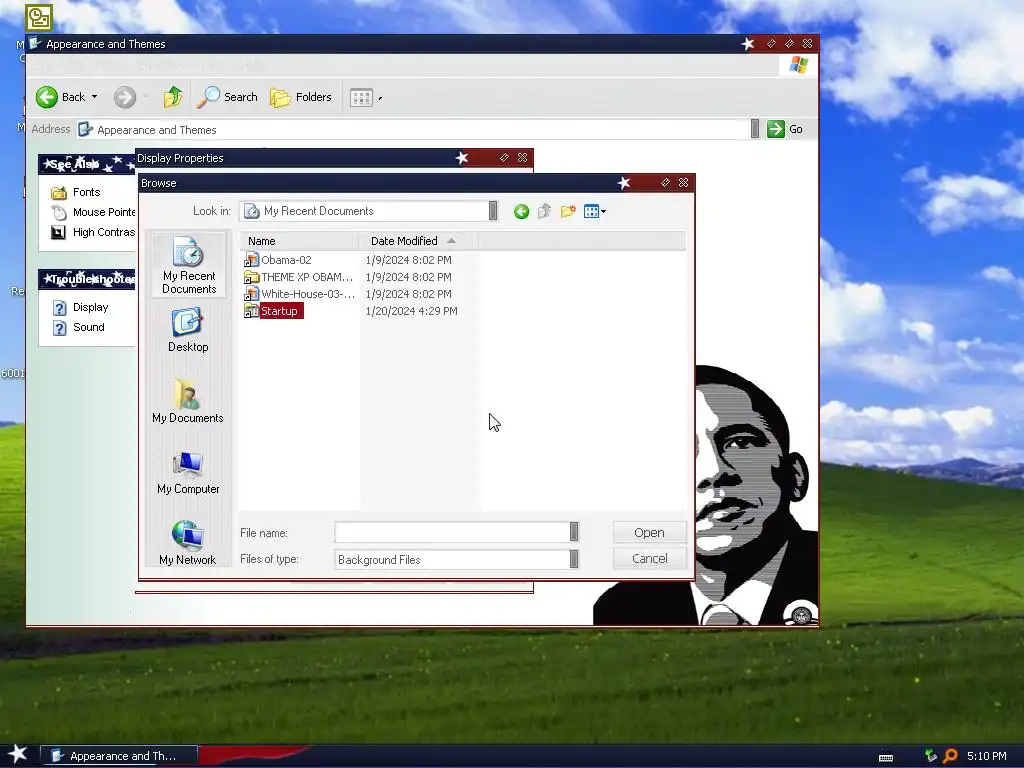Open High Contrast link in See Also

[93, 232]
